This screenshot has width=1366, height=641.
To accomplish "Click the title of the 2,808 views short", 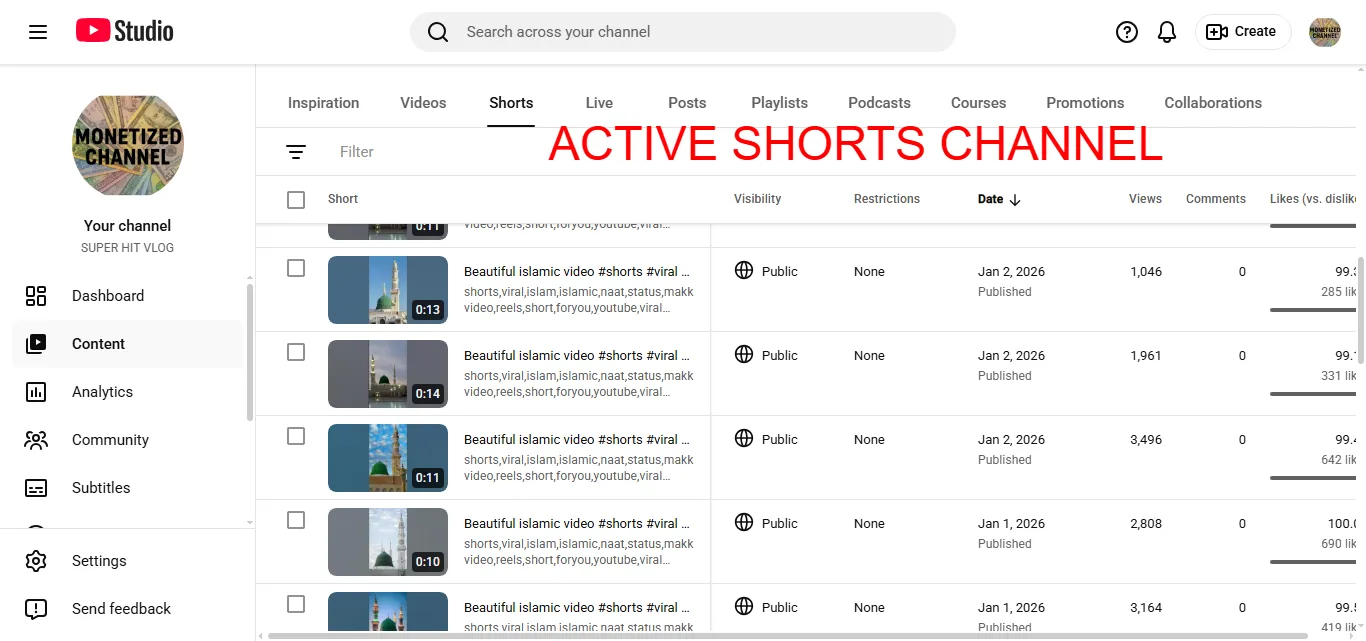I will [577, 524].
